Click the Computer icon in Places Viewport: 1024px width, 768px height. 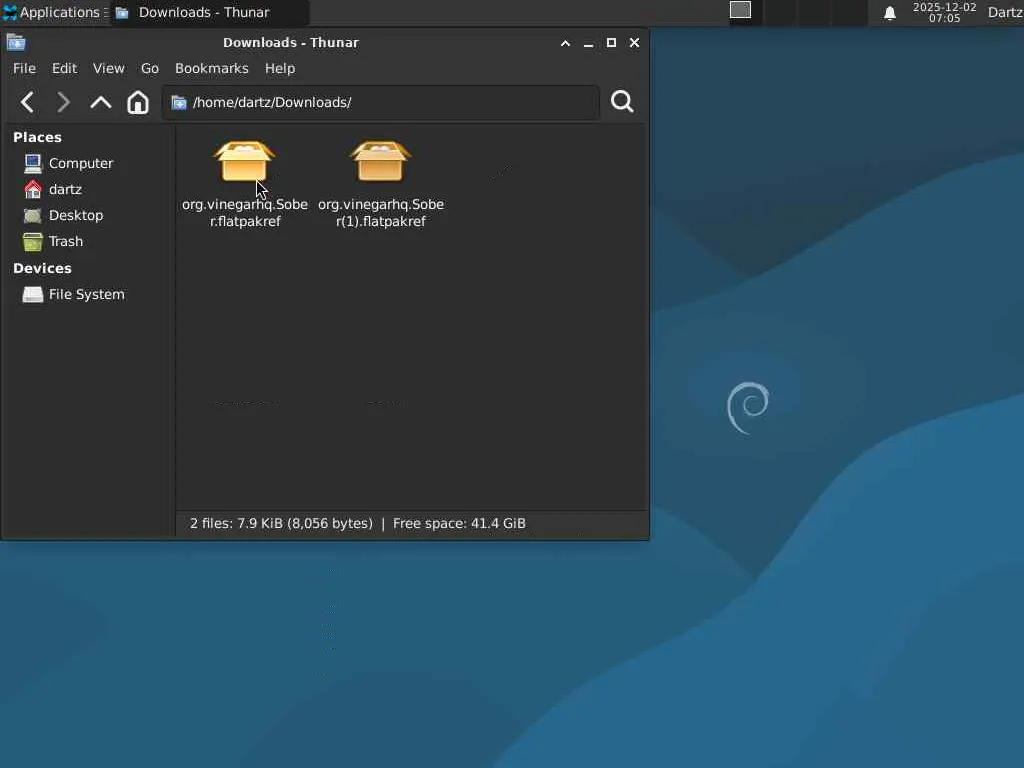pos(33,163)
